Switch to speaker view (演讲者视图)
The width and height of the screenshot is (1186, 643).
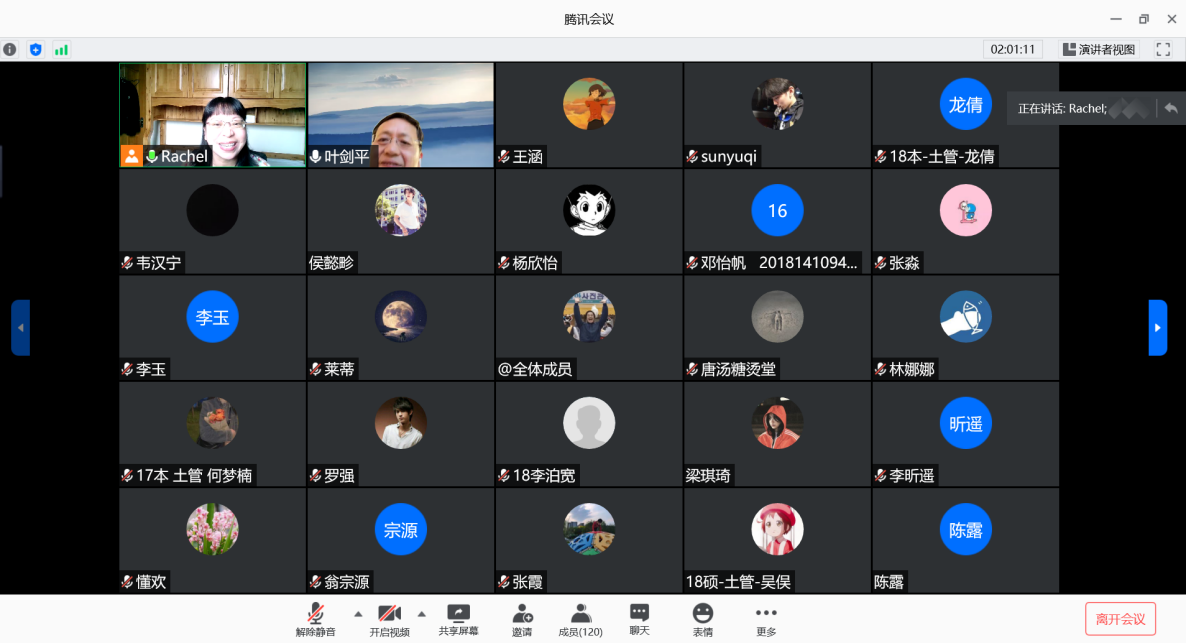point(1099,49)
